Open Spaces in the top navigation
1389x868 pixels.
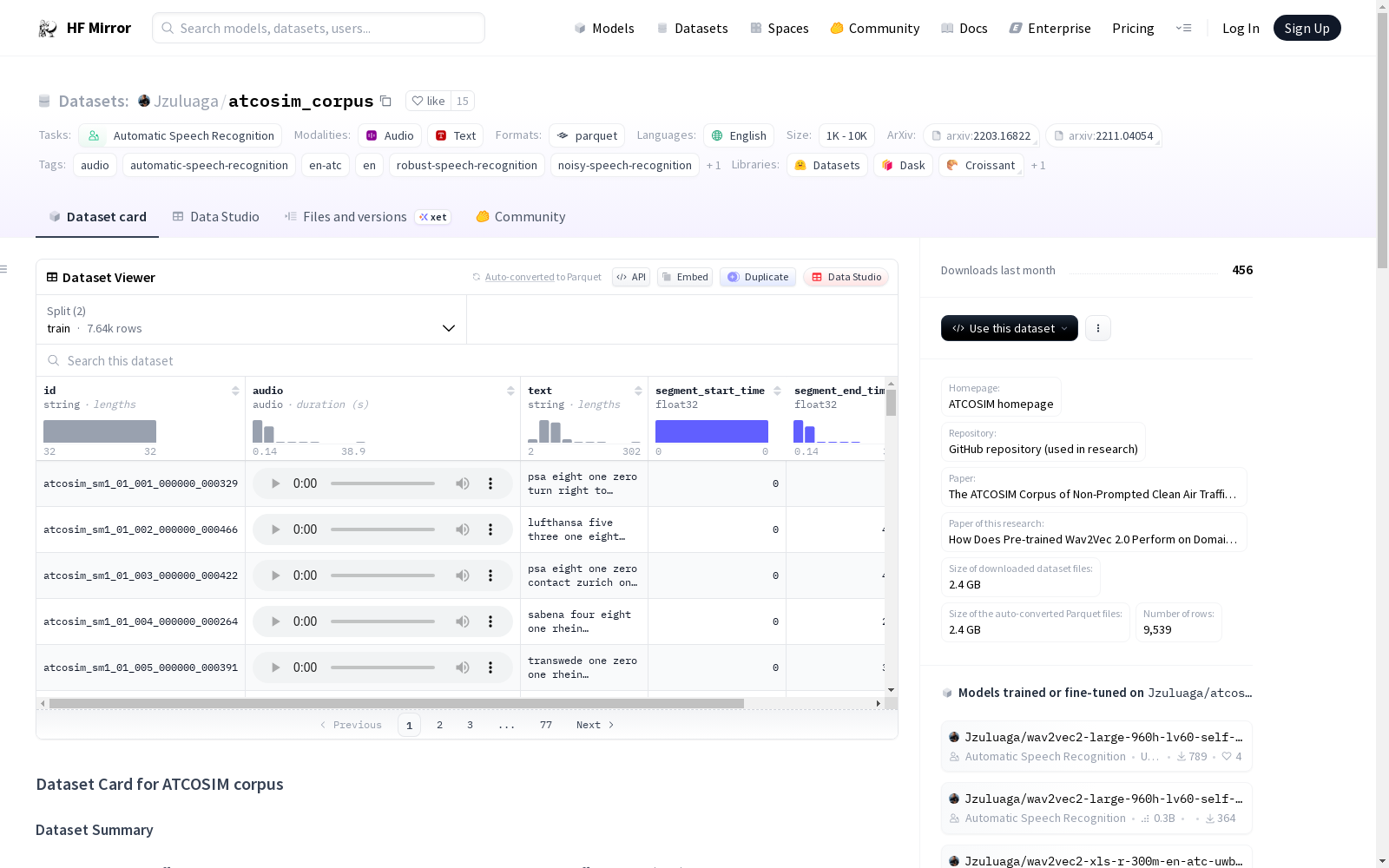(x=780, y=29)
